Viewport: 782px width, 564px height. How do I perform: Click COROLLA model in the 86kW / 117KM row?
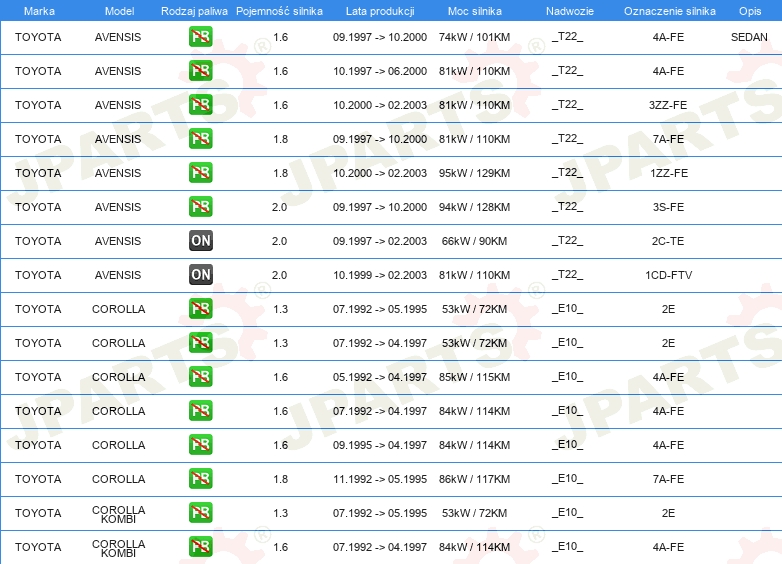(119, 479)
